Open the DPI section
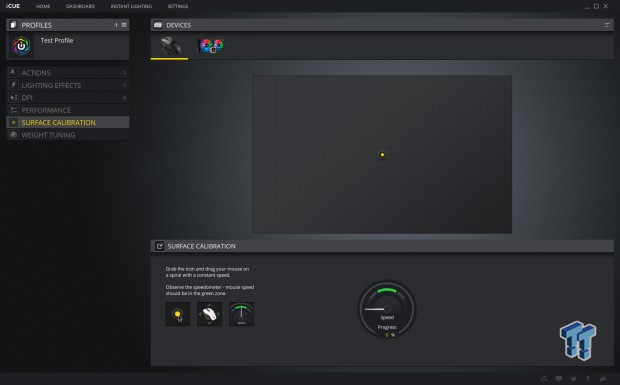This screenshot has height=385, width=620. [x=68, y=98]
